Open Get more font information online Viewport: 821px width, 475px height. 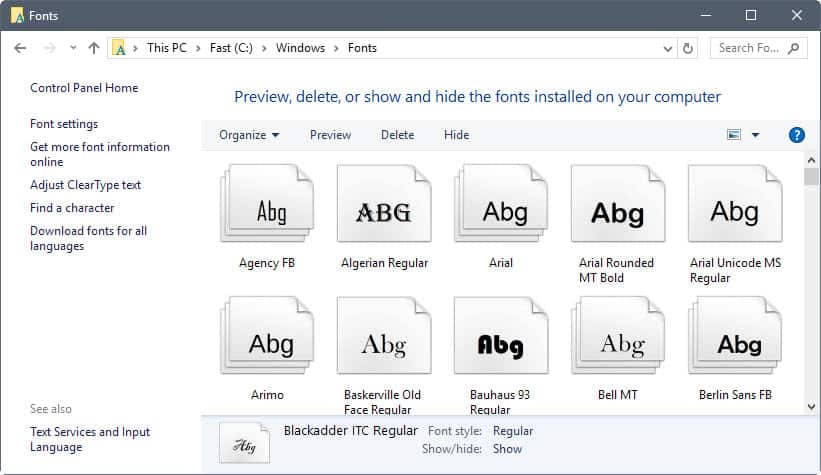100,154
